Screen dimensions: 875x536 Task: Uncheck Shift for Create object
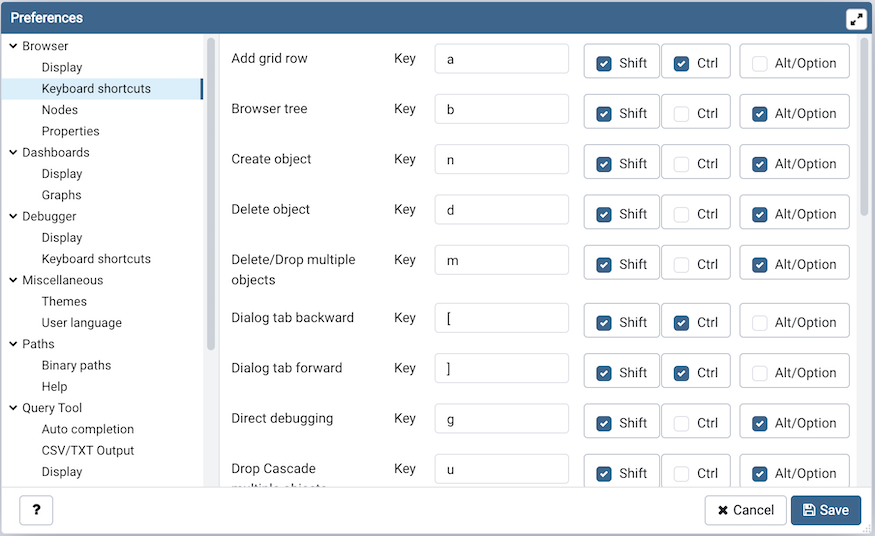click(604, 164)
